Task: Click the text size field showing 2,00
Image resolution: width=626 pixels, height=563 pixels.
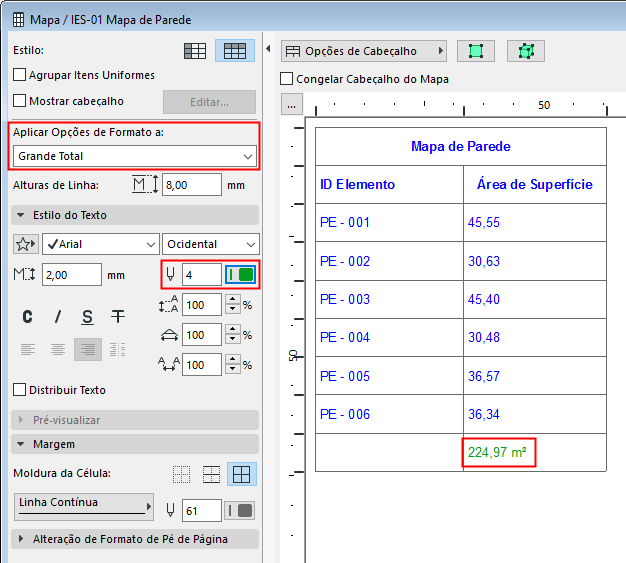Action: point(72,275)
